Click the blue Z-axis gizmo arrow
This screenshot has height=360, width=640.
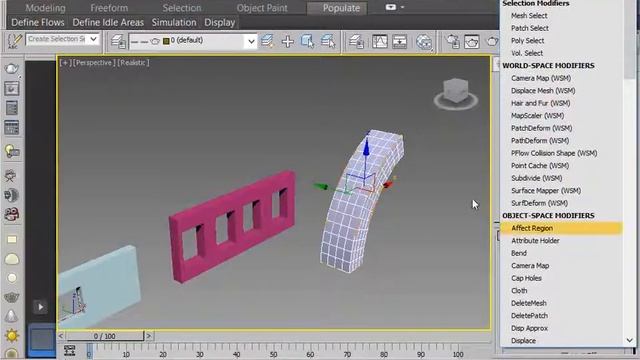click(x=366, y=147)
